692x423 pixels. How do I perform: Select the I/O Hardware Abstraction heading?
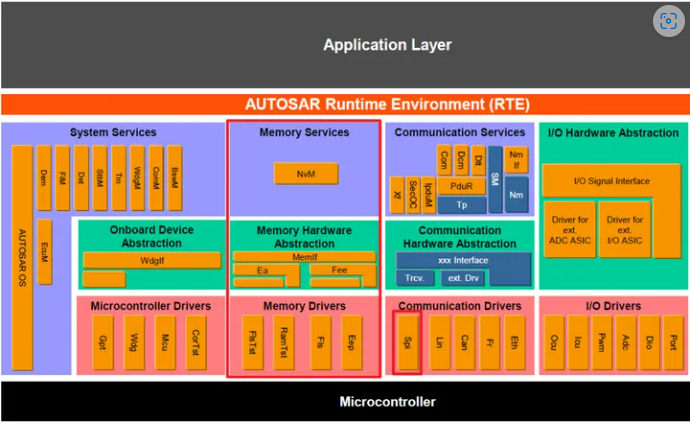[x=613, y=133]
